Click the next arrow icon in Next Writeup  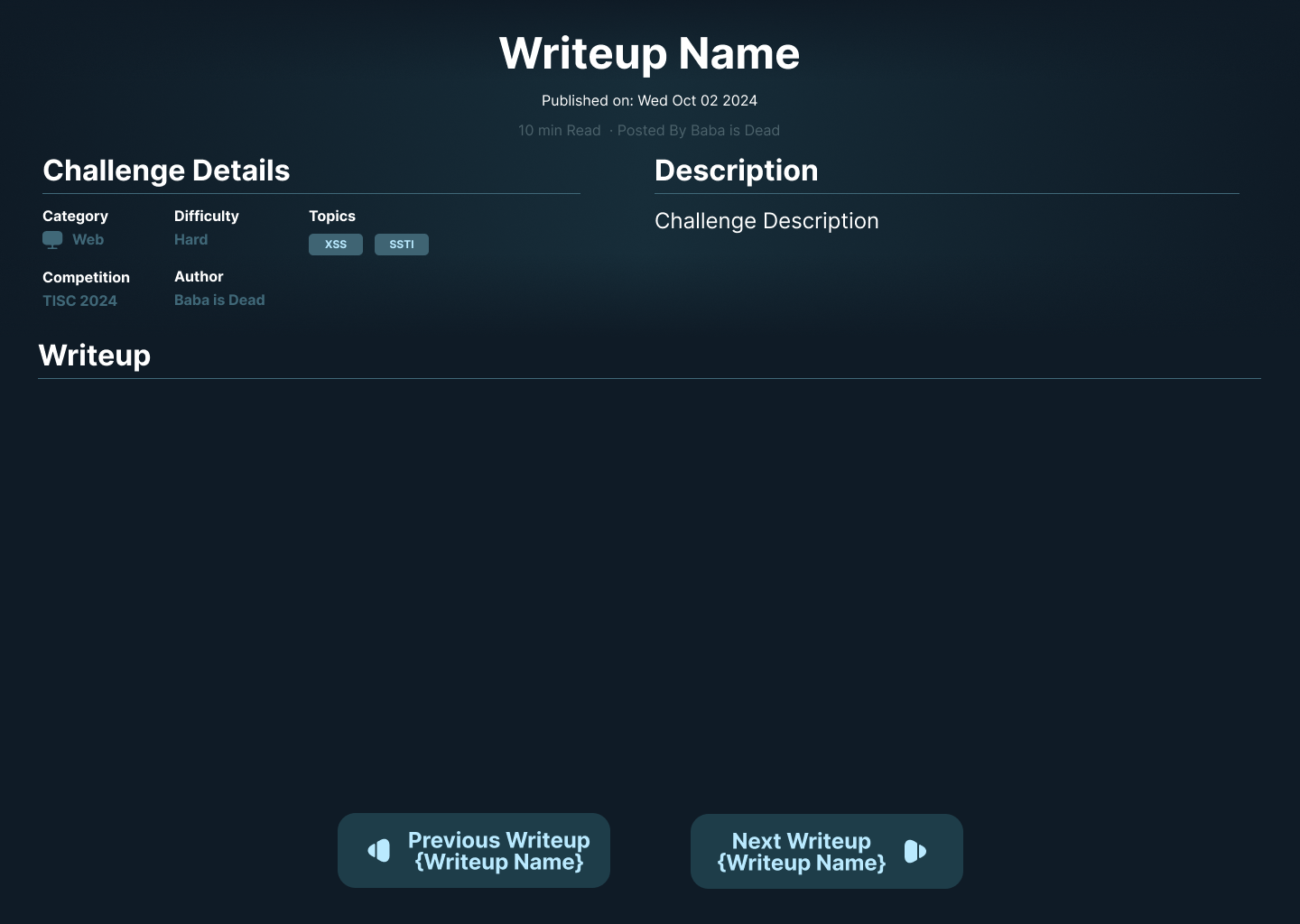click(915, 851)
